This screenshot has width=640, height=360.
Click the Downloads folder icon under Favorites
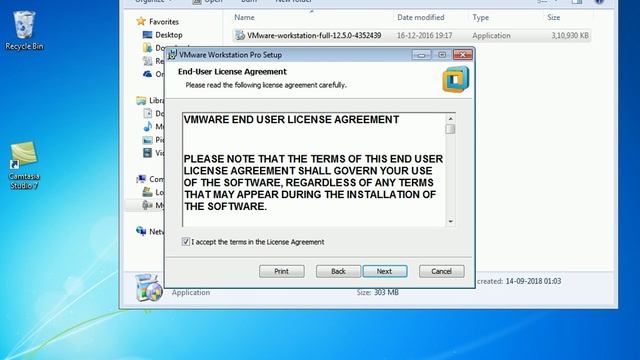click(147, 48)
